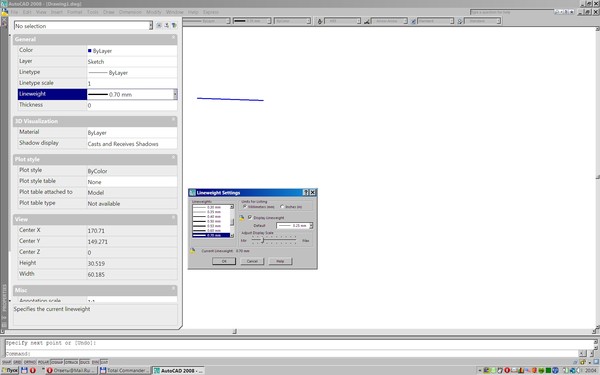Click the Toggle PICKADD icon in Properties palette
This screenshot has height=375, width=600.
click(159, 25)
